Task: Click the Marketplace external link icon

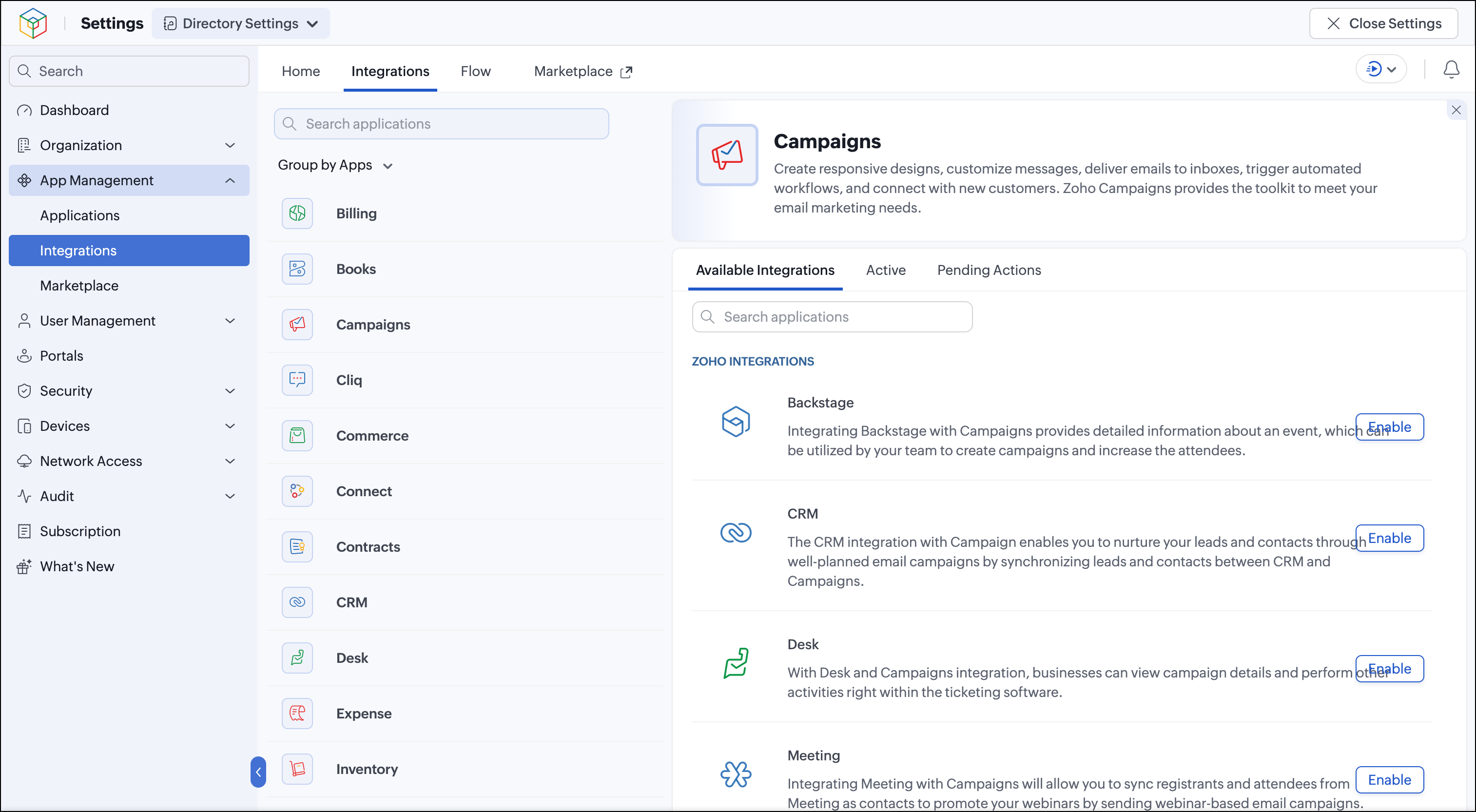Action: point(626,72)
